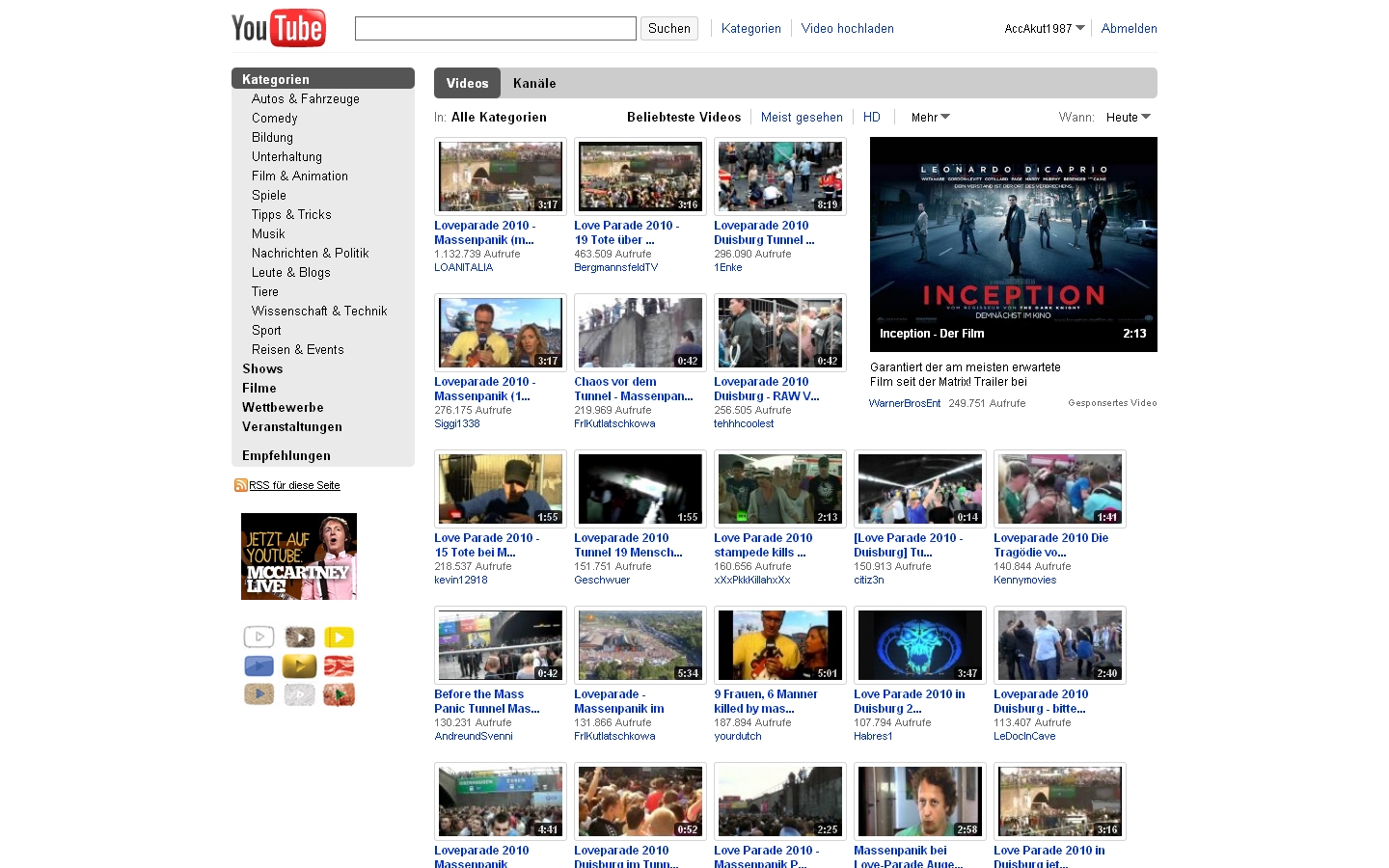Go to Video hochladen
This screenshot has height=868, width=1389.
(848, 29)
